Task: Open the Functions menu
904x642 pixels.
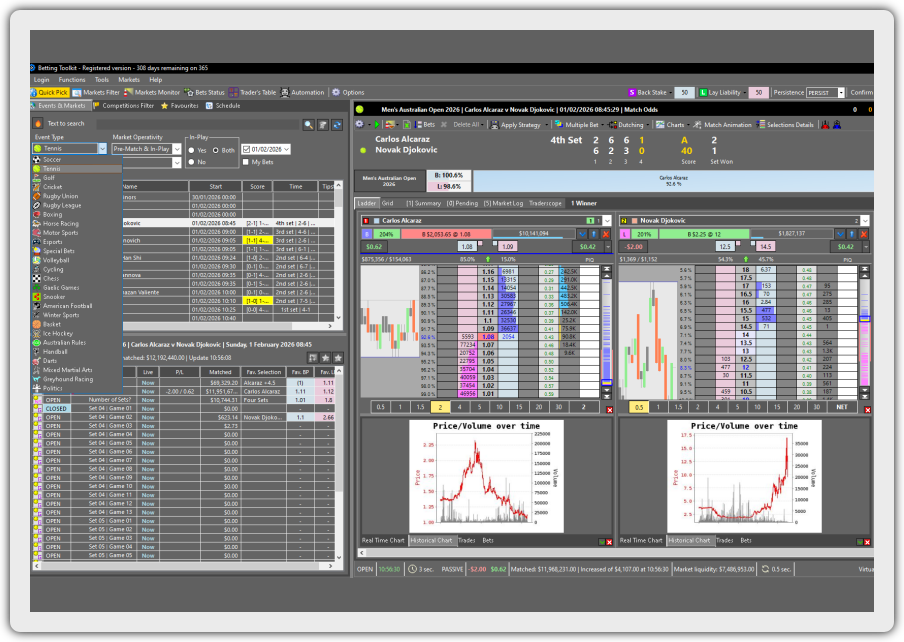Action: coord(71,80)
